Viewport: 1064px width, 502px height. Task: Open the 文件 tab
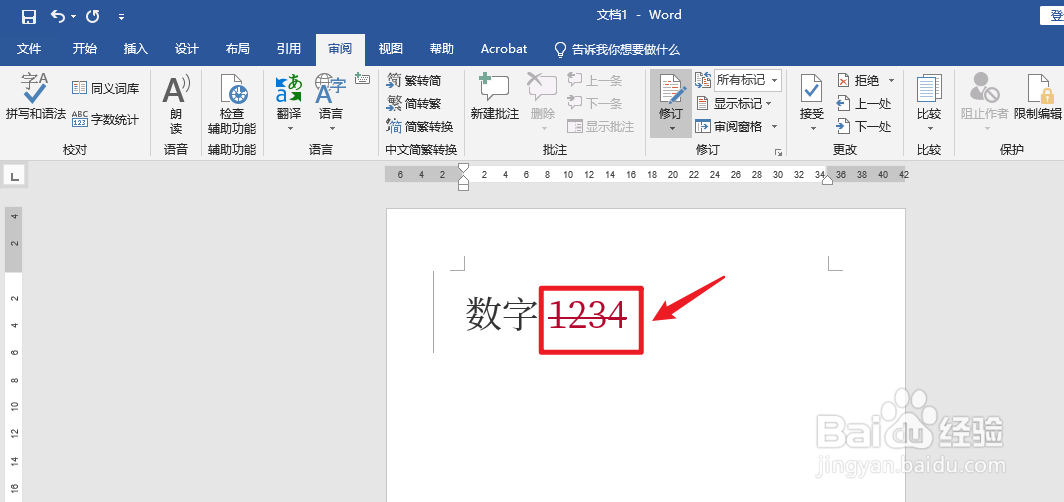point(29,49)
